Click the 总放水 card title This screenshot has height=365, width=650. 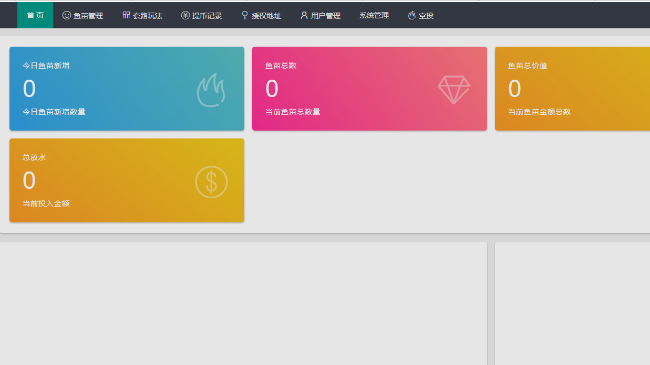click(x=34, y=157)
